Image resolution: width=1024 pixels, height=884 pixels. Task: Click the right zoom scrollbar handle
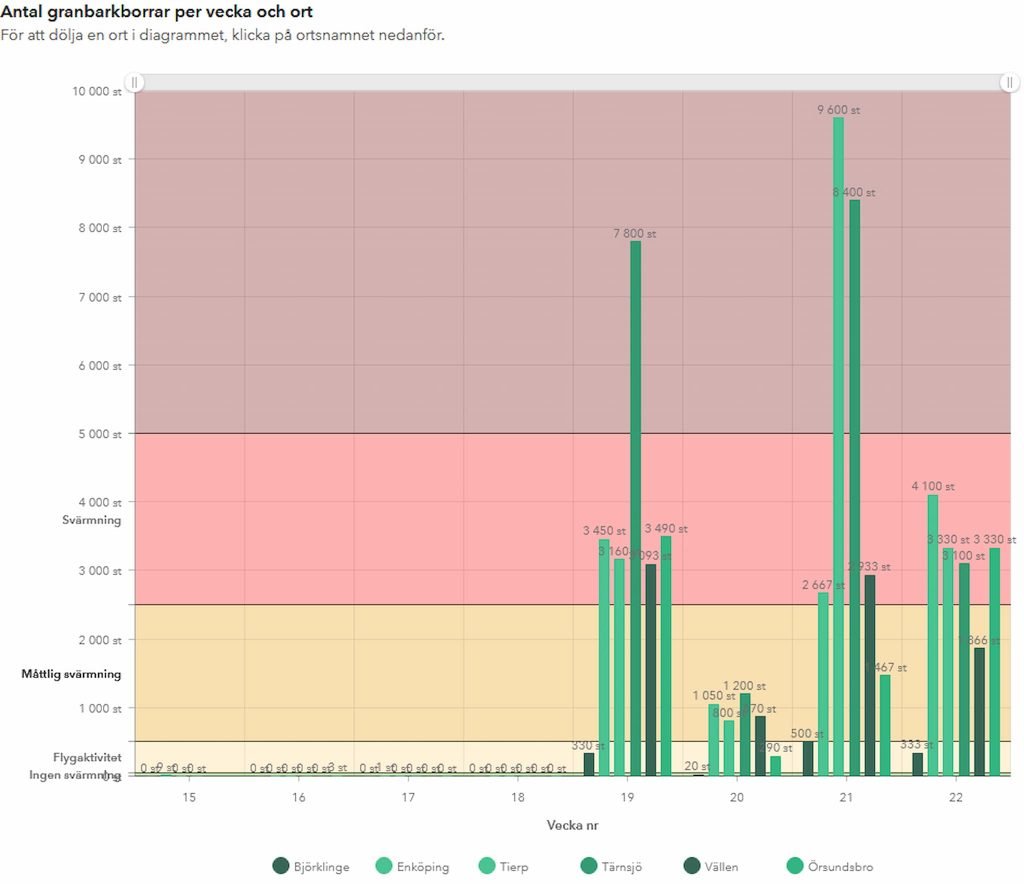(1010, 82)
